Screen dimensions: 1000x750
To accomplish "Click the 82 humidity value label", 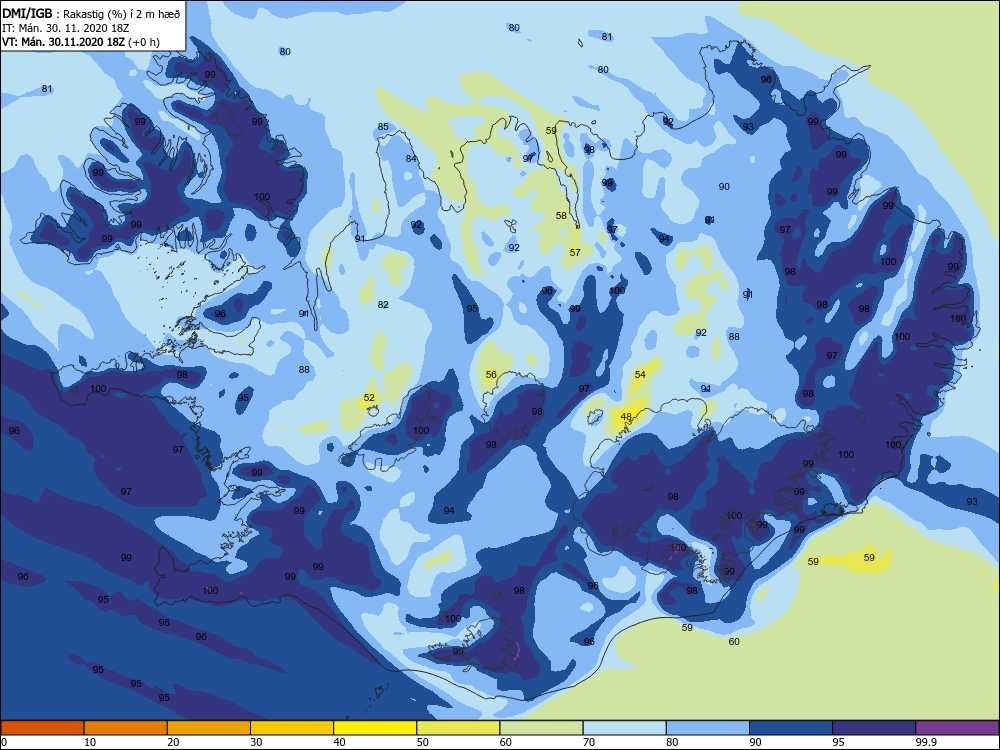I will (x=383, y=304).
